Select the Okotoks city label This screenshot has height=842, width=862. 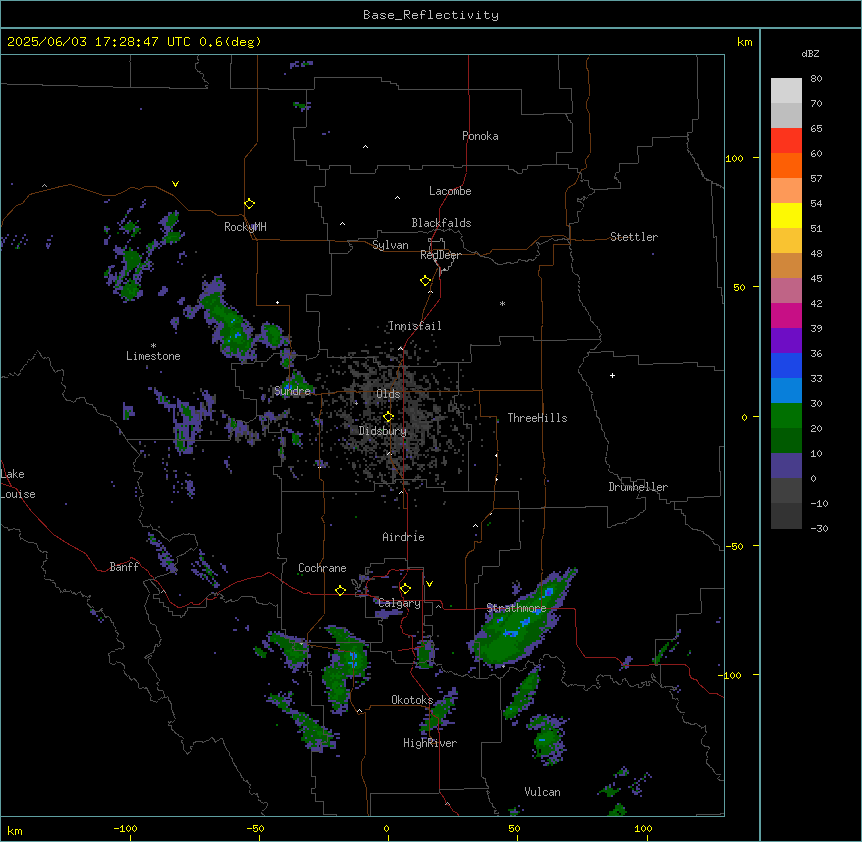(412, 700)
